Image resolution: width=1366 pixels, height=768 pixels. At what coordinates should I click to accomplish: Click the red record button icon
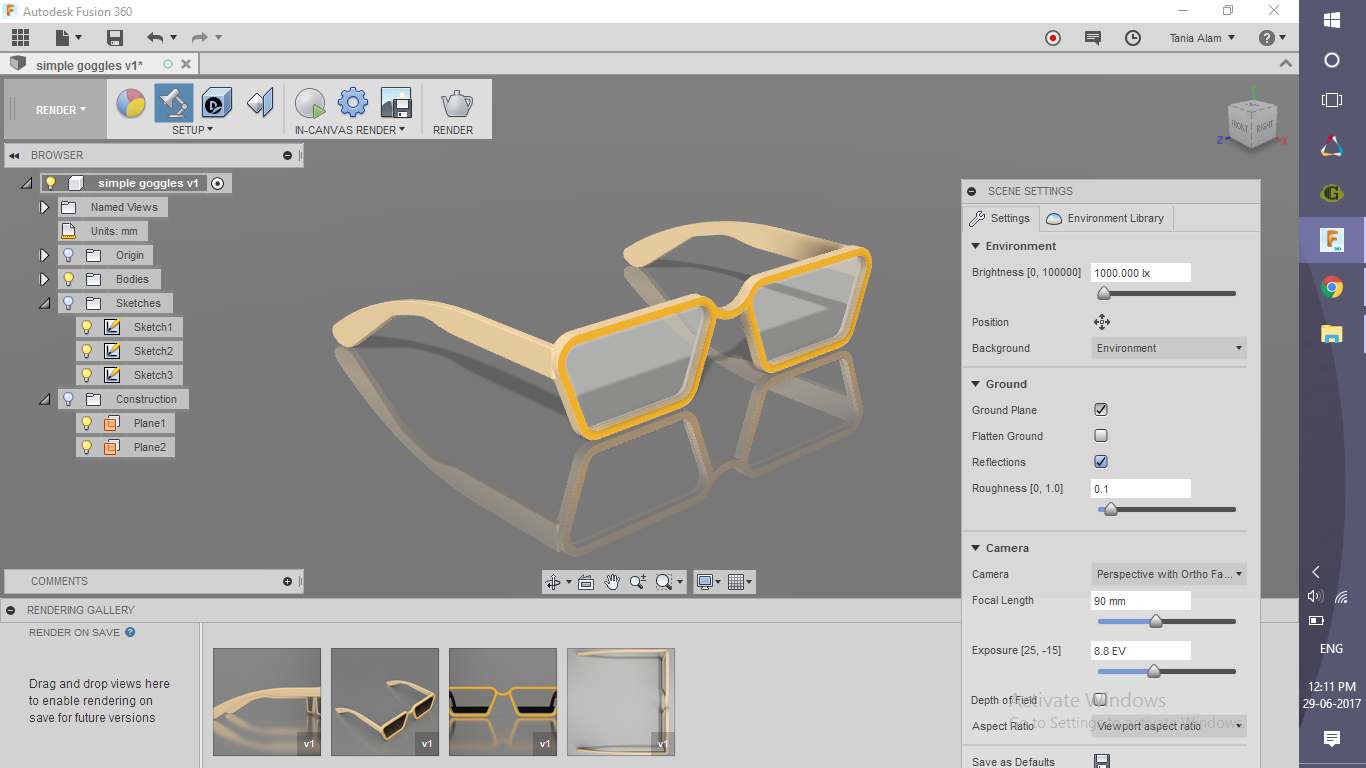[1053, 38]
